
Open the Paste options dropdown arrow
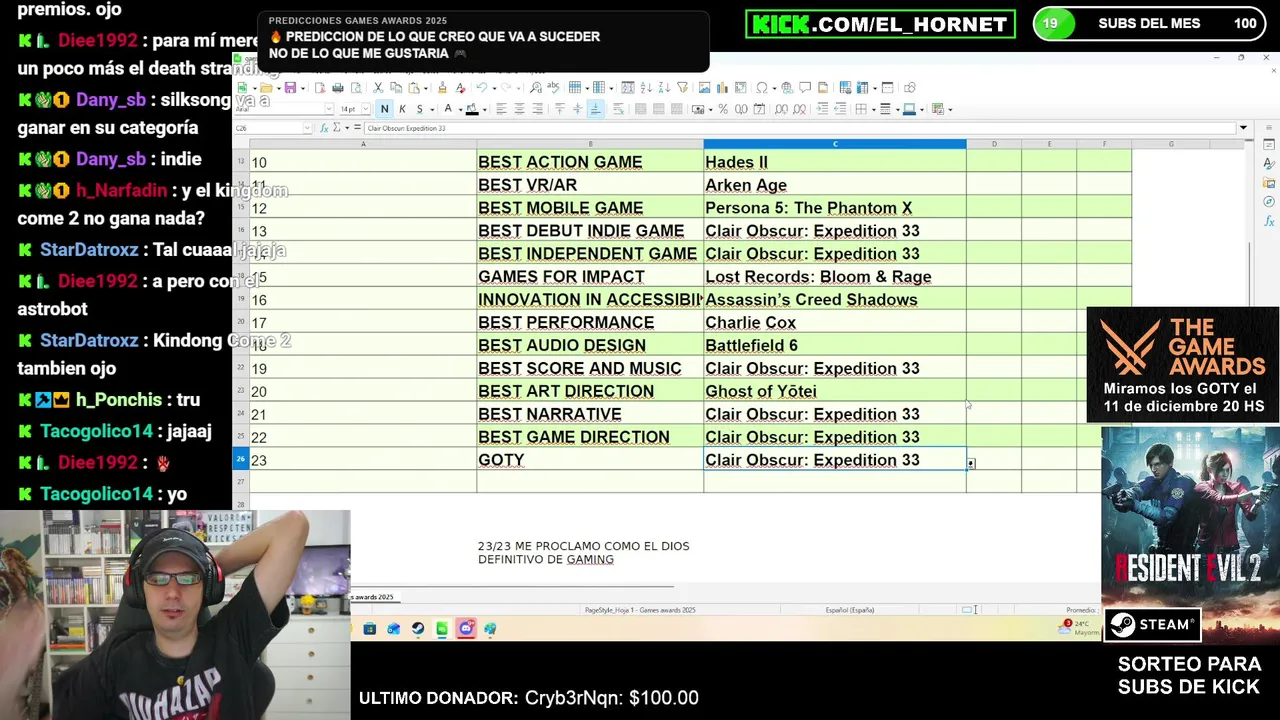point(425,88)
